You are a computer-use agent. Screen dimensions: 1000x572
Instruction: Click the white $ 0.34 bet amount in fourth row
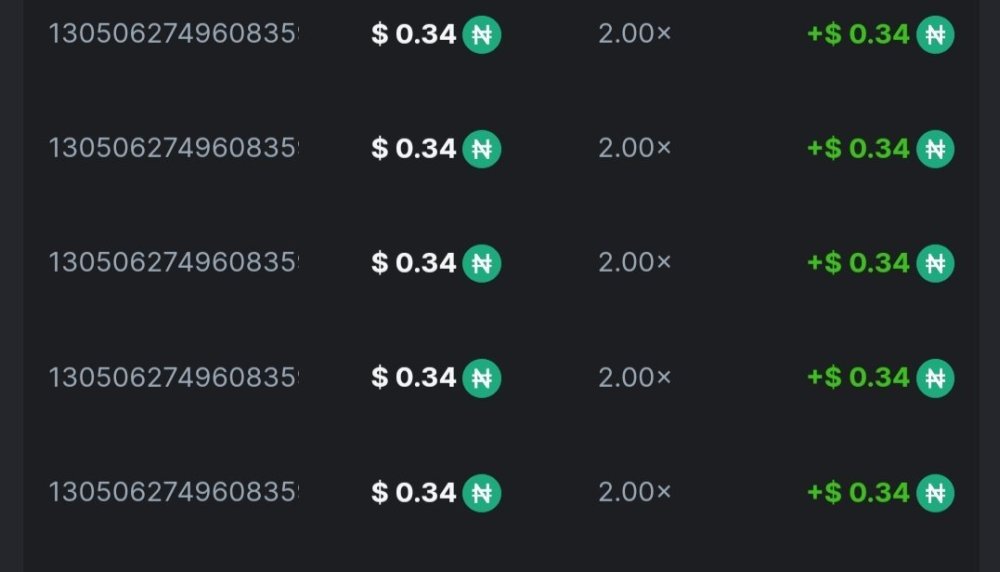tap(414, 378)
